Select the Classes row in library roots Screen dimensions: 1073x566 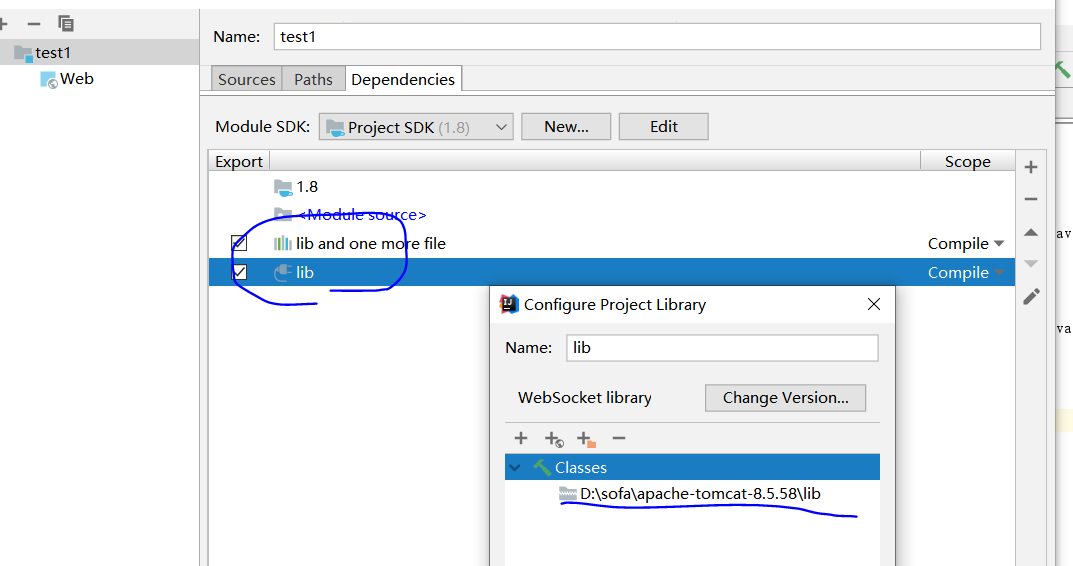point(693,467)
